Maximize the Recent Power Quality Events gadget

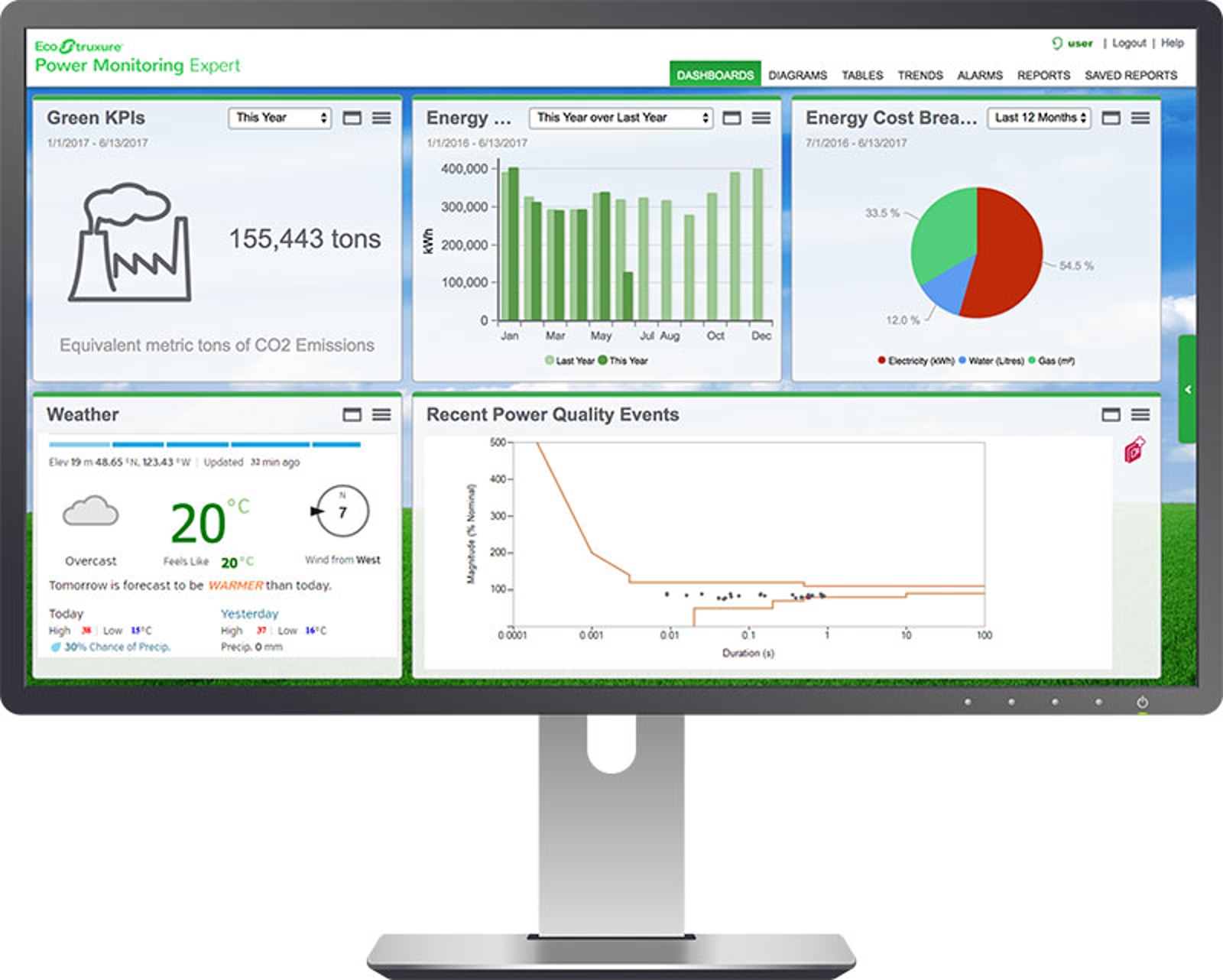coord(1110,414)
